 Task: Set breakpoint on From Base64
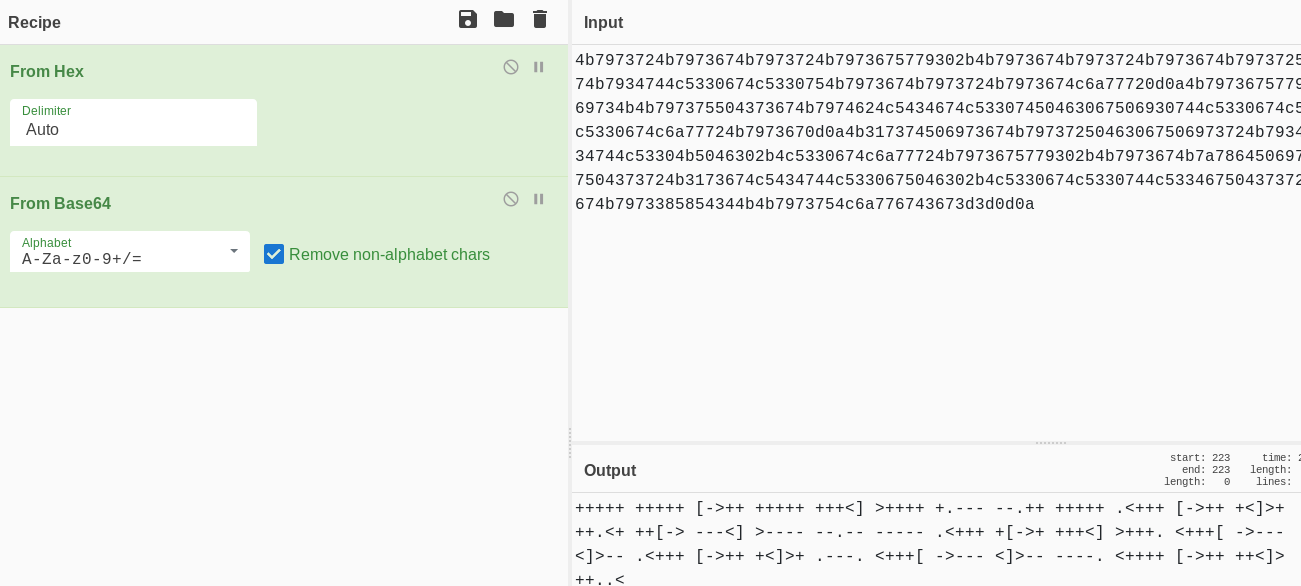point(539,199)
